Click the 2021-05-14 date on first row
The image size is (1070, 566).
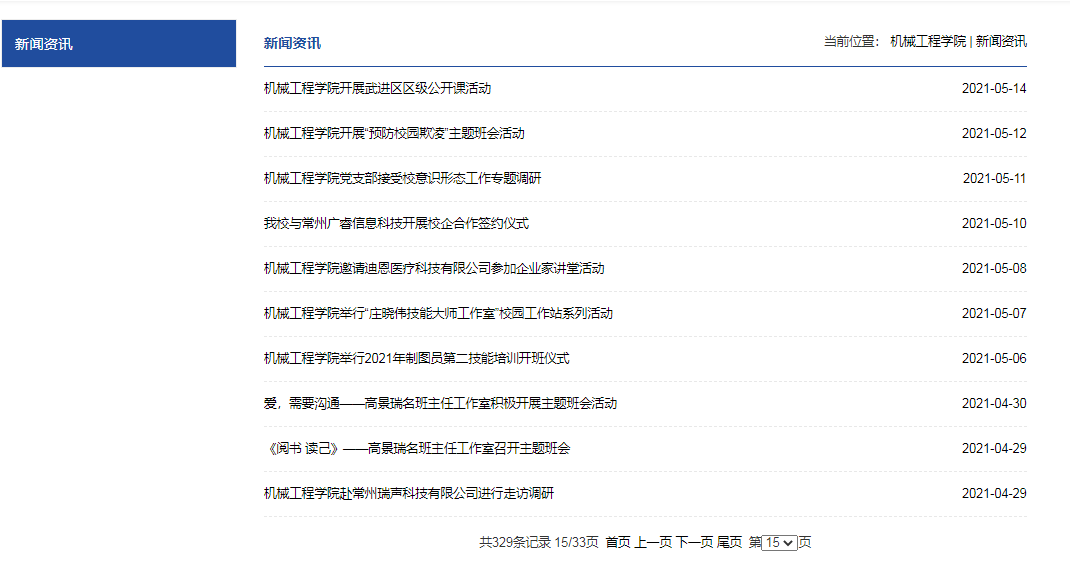click(x=993, y=88)
